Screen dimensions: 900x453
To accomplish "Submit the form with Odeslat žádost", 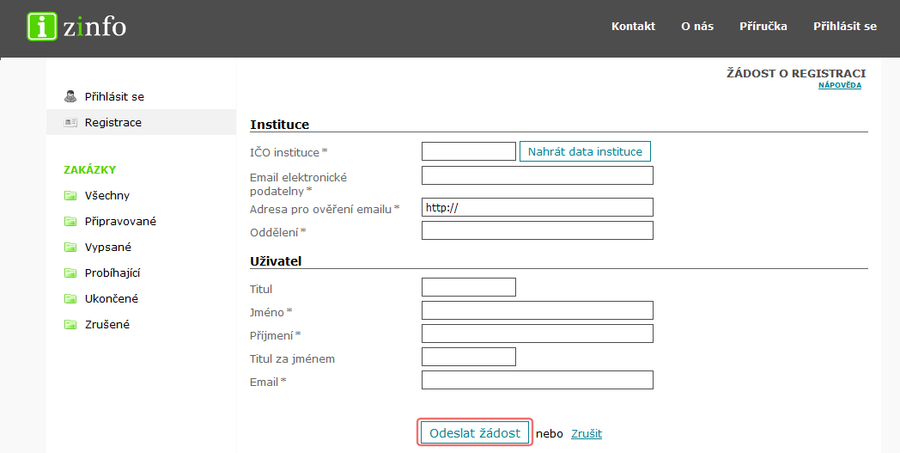I will (x=474, y=433).
